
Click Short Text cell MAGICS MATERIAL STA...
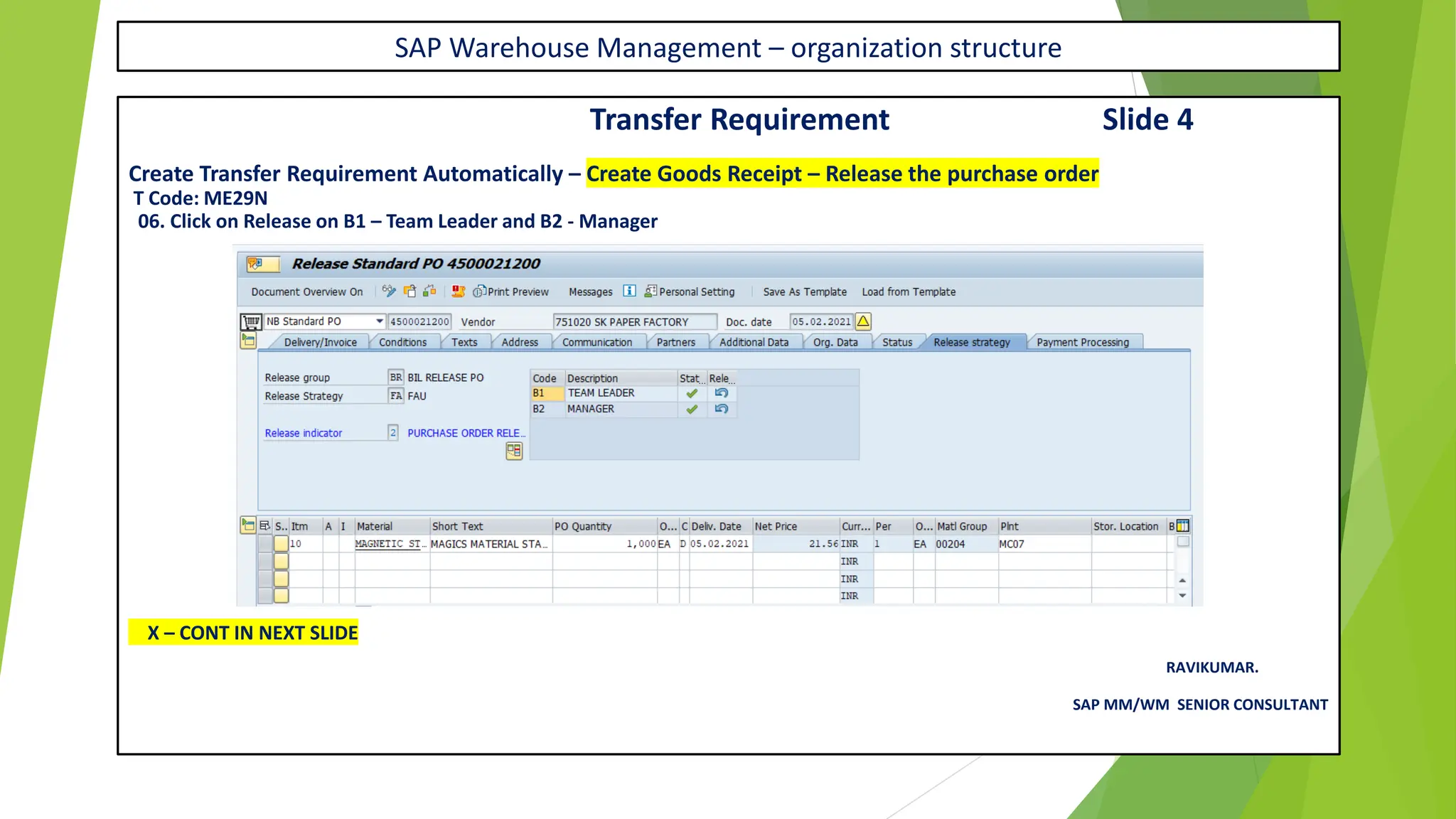pos(491,544)
